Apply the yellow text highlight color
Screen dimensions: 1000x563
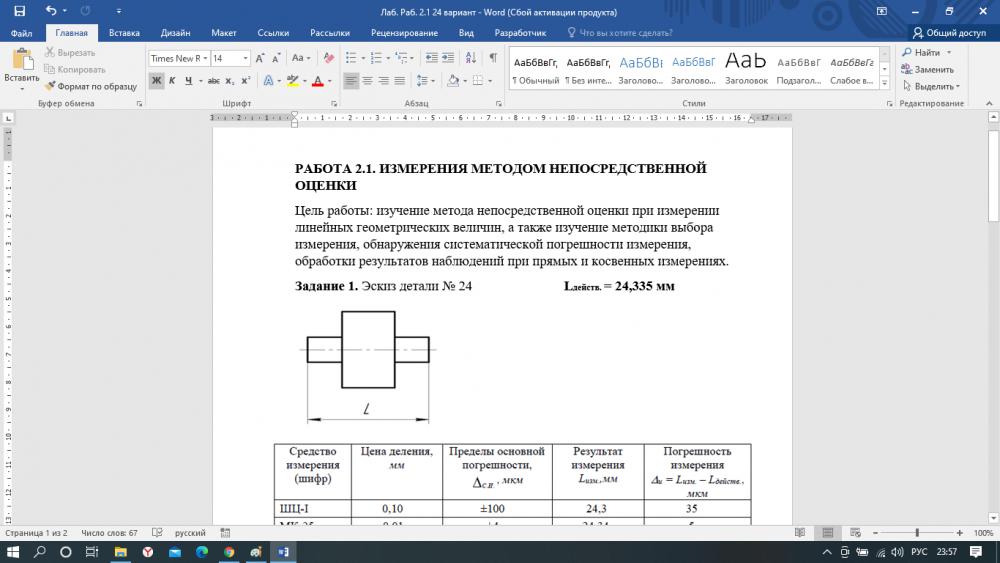[293, 80]
